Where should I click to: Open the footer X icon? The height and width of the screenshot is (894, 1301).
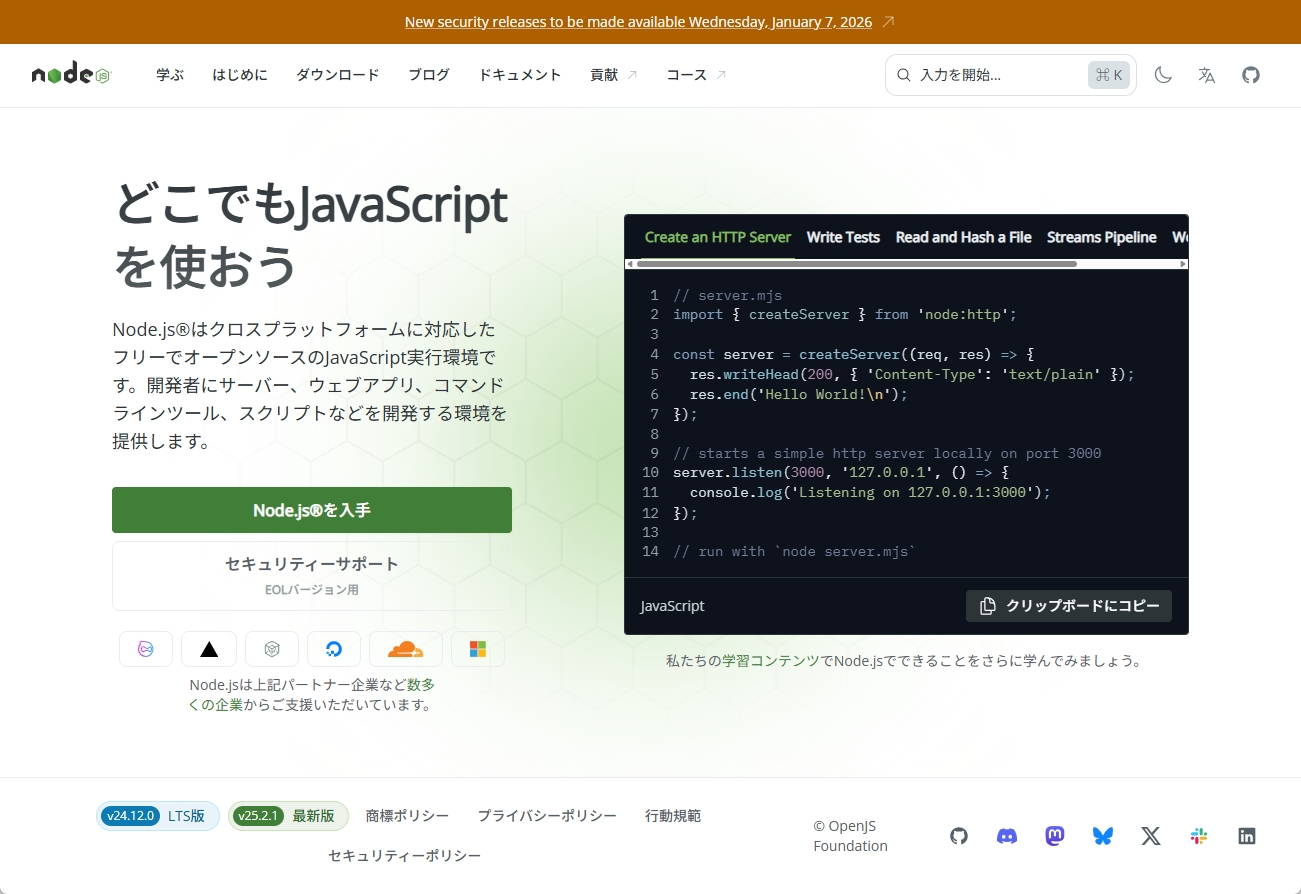(x=1151, y=836)
